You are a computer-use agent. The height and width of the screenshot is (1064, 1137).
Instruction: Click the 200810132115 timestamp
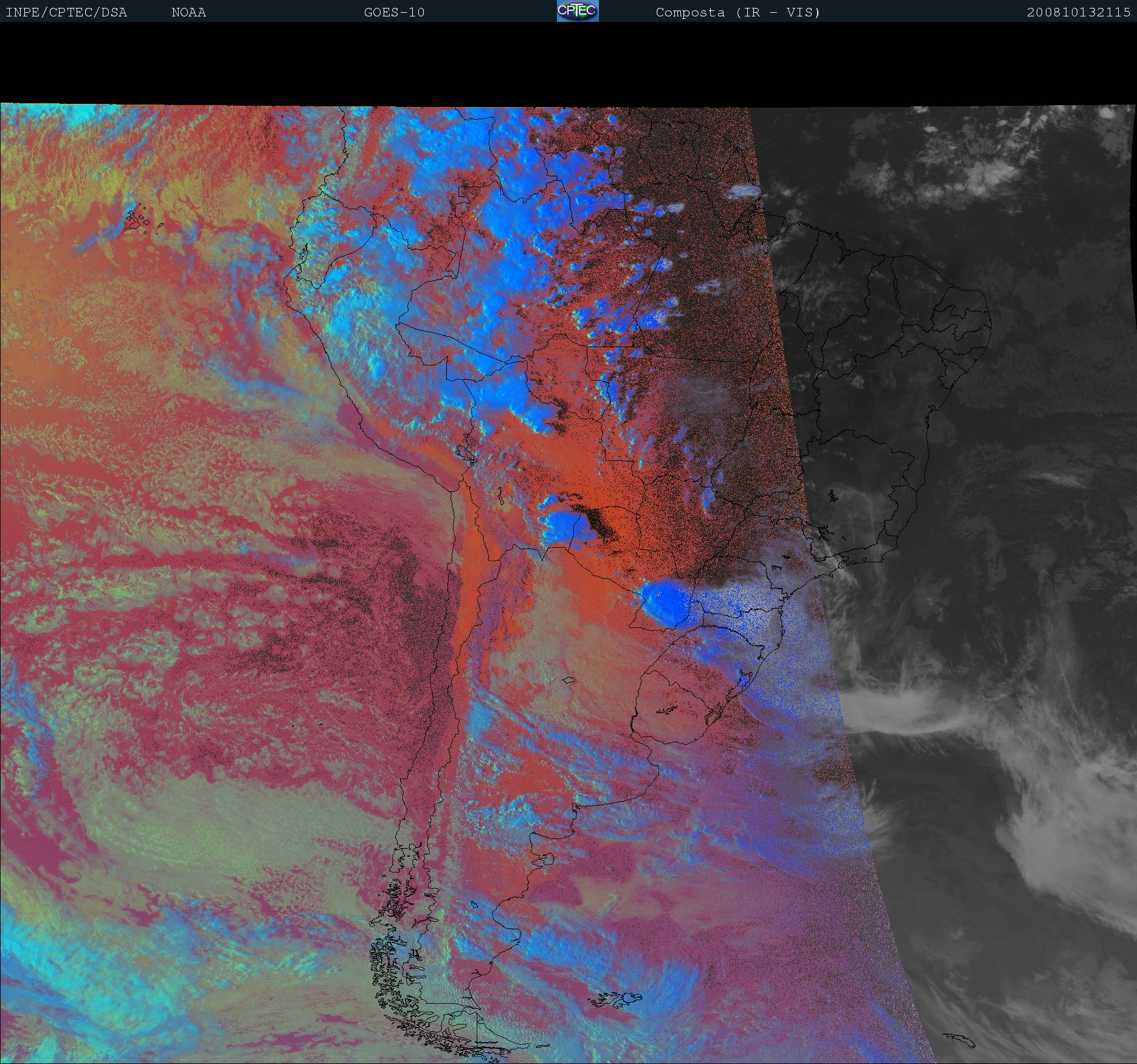[x=1078, y=12]
